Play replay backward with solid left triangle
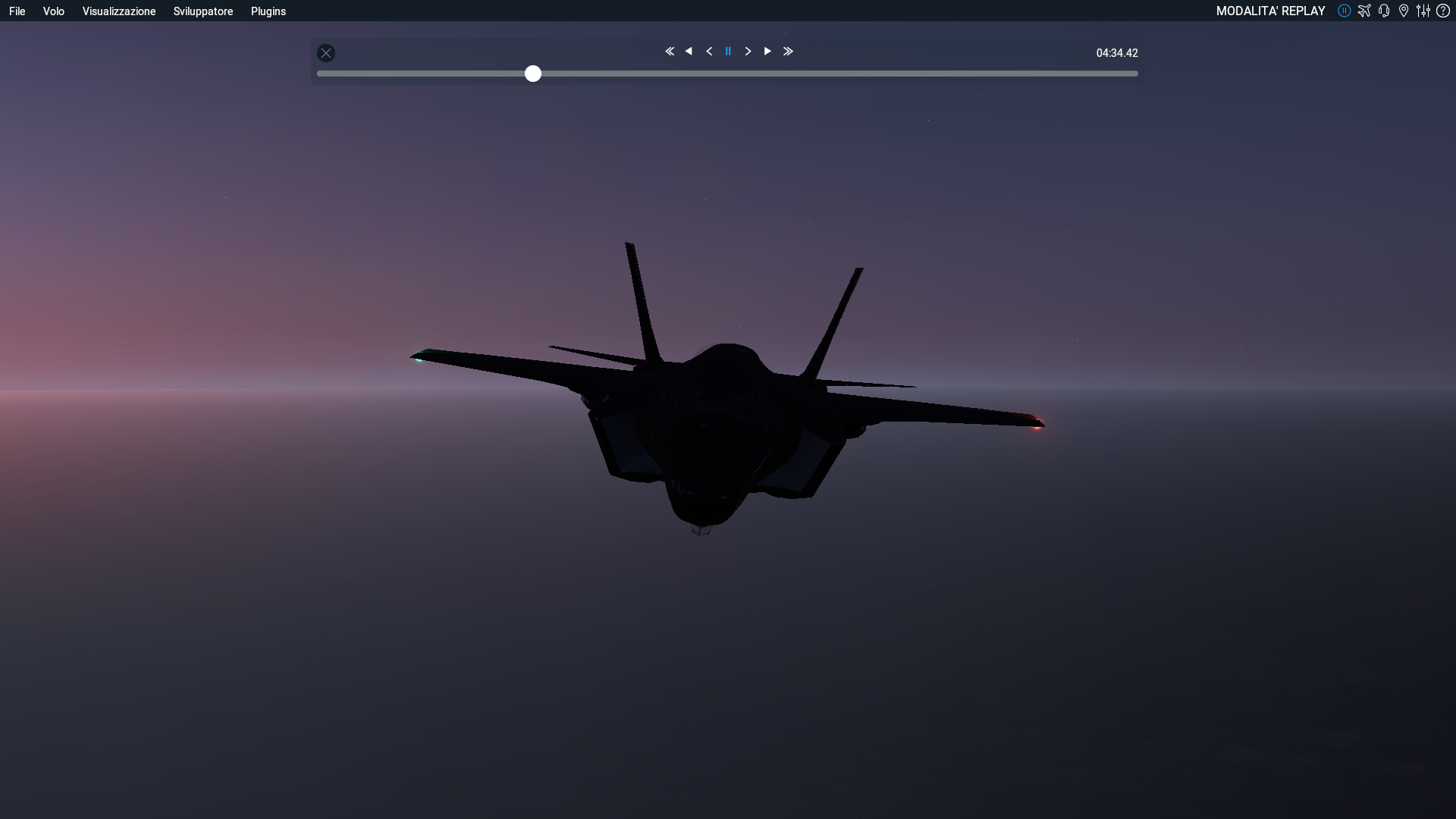Viewport: 1456px width, 819px height. coord(689,52)
